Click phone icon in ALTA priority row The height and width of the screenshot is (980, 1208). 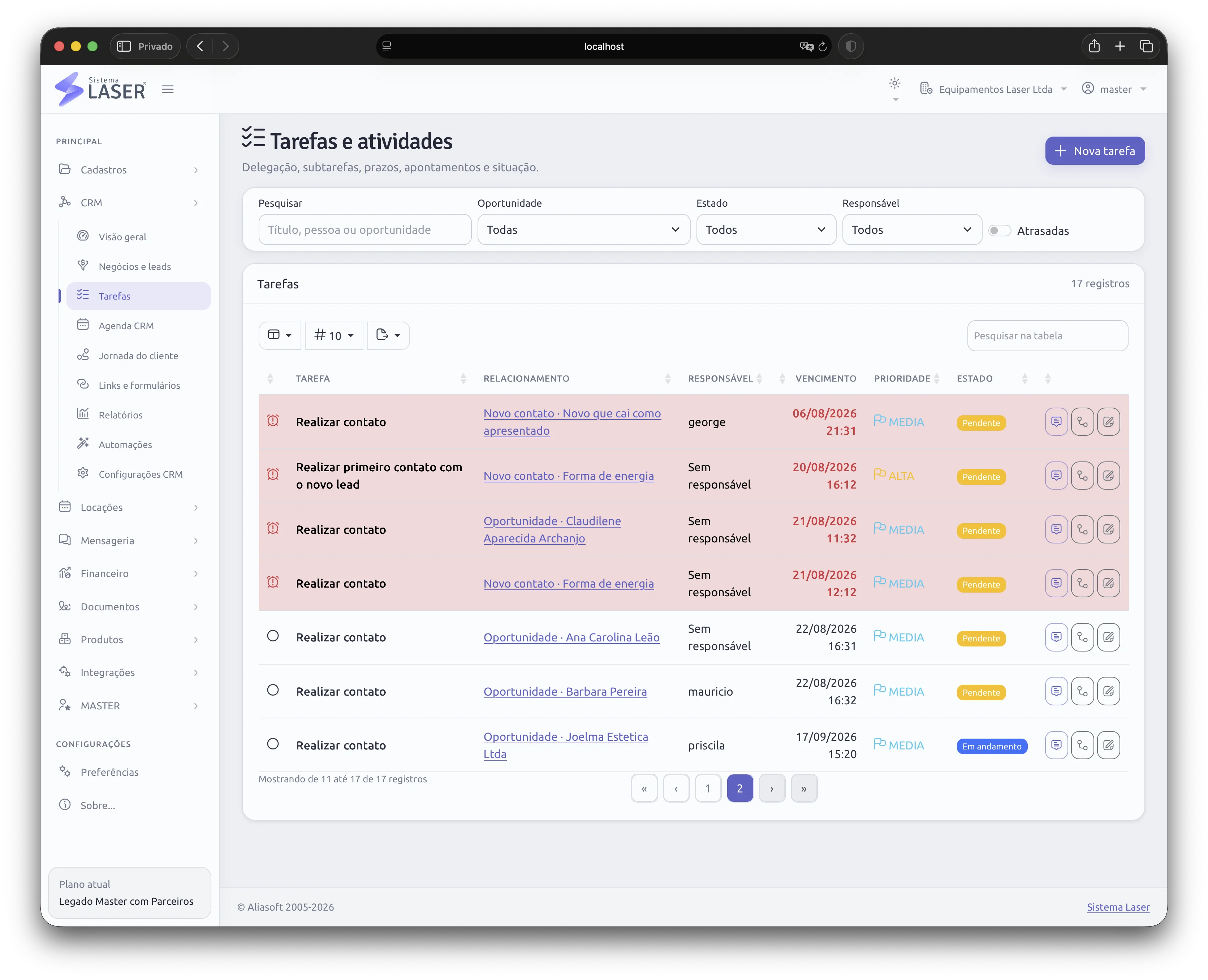point(1082,476)
